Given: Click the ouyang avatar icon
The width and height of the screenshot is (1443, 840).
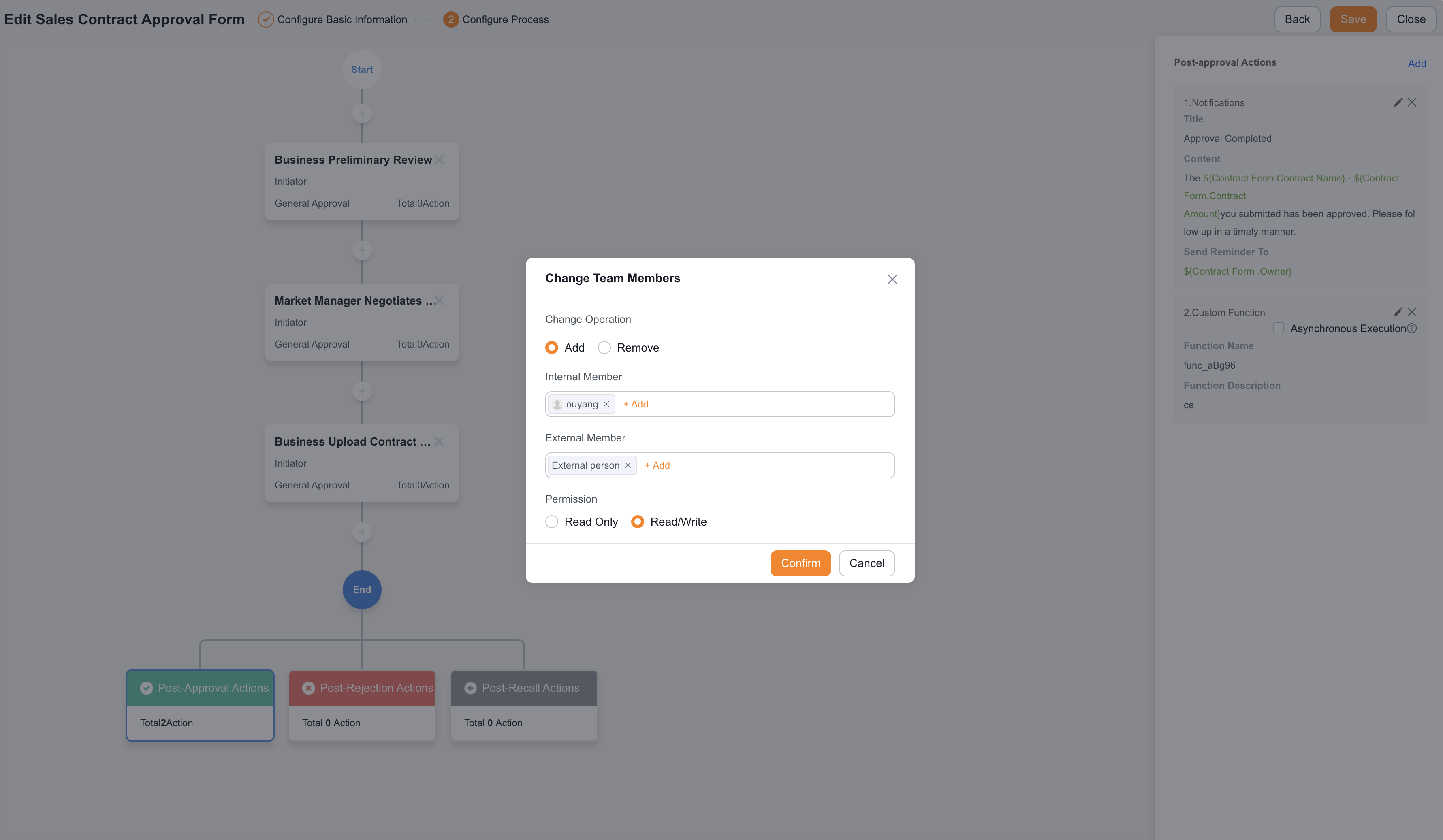Looking at the screenshot, I should click(x=557, y=404).
